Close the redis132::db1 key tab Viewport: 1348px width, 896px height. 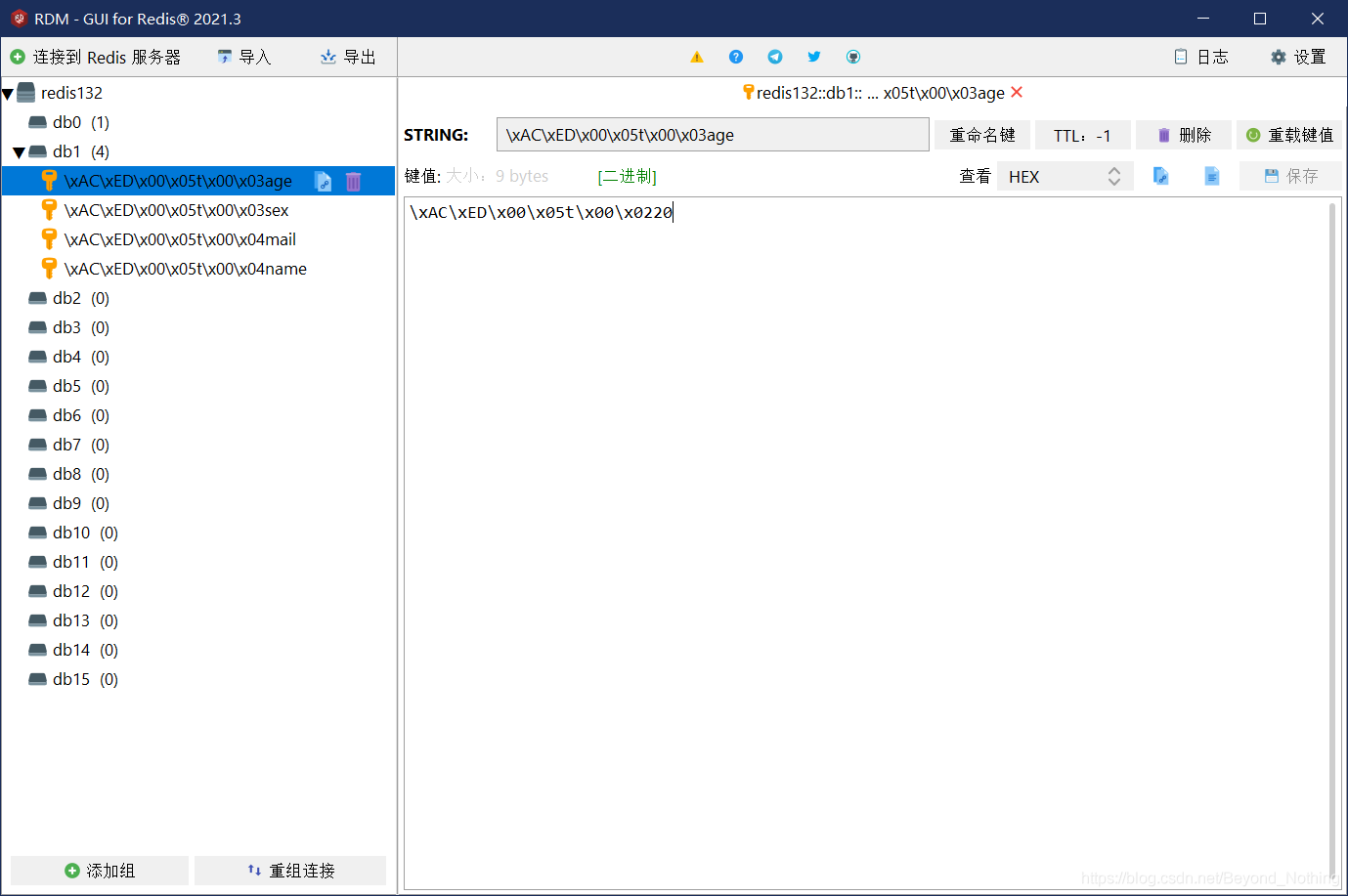coord(1017,92)
